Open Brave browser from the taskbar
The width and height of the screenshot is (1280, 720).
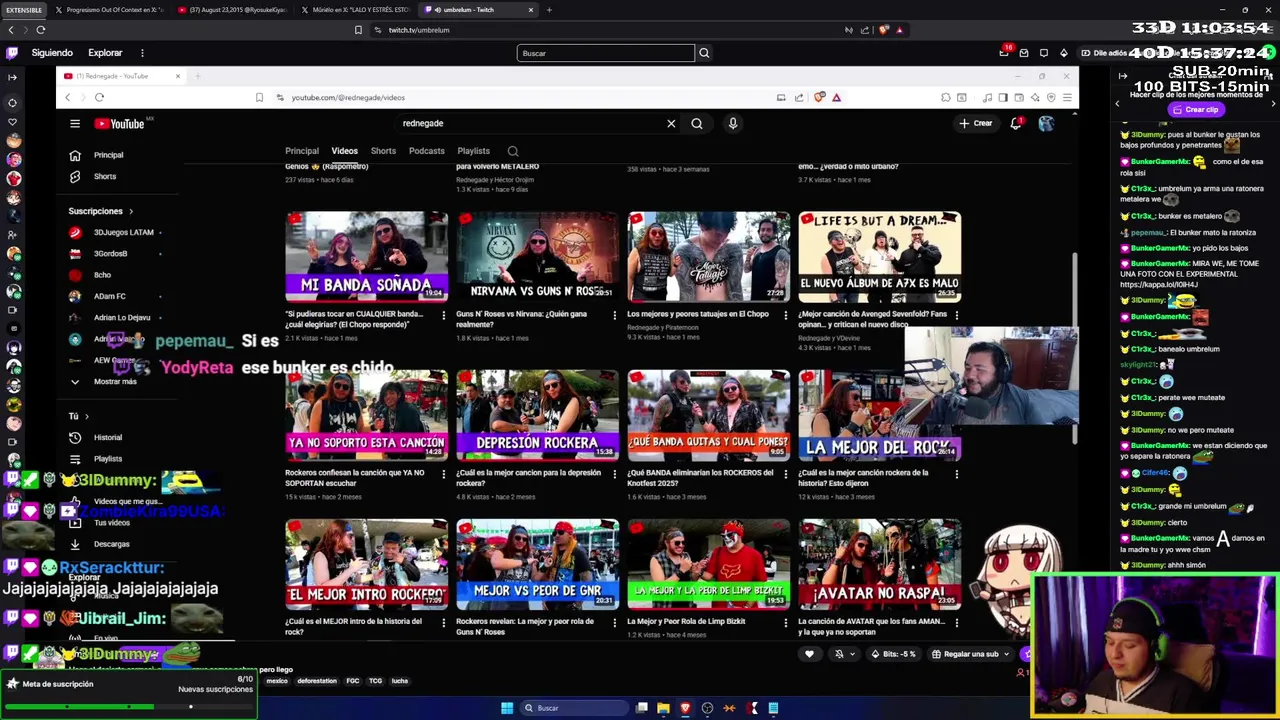[x=685, y=708]
